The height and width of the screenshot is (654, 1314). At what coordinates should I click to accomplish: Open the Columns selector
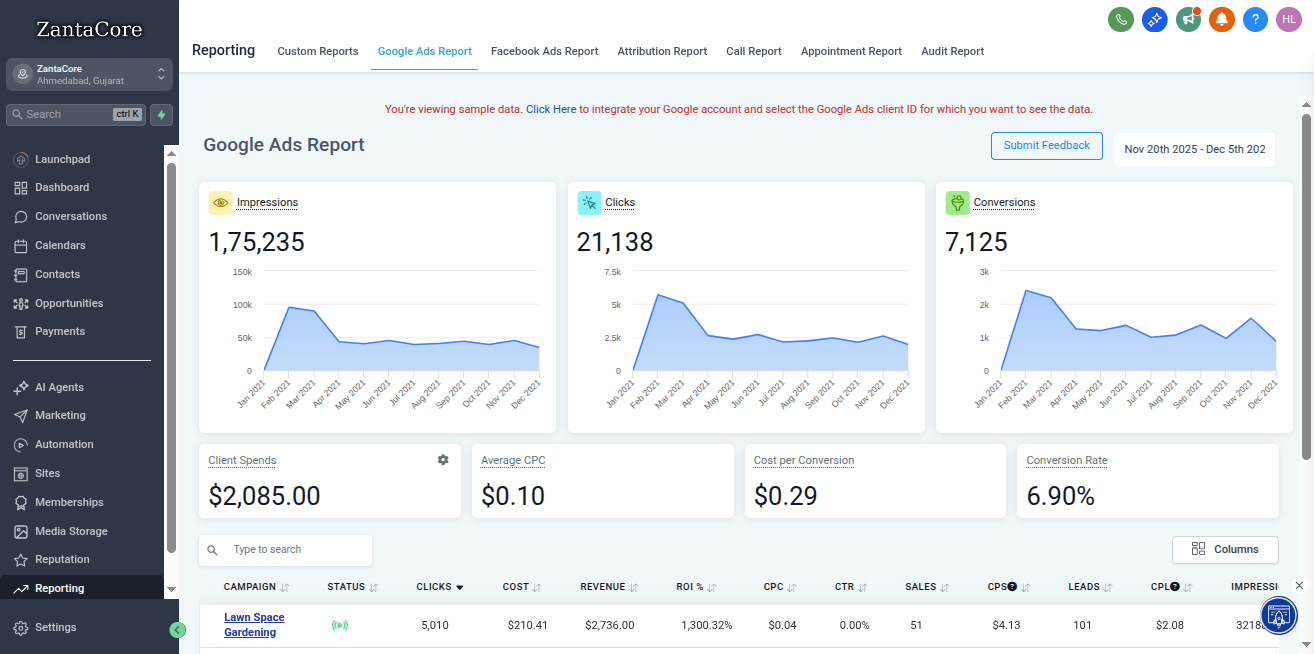coord(1224,549)
